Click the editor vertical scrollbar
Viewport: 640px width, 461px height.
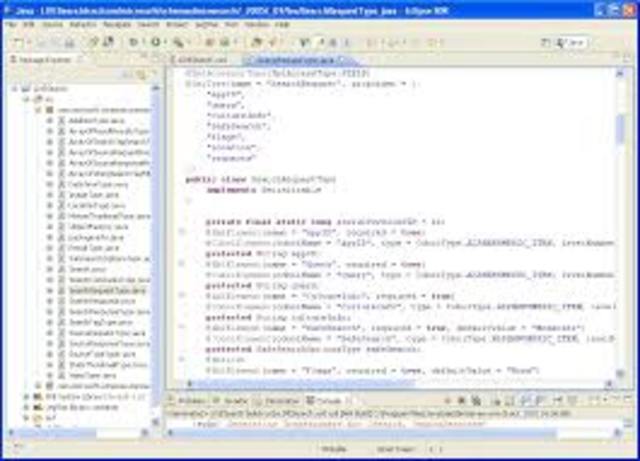620,225
